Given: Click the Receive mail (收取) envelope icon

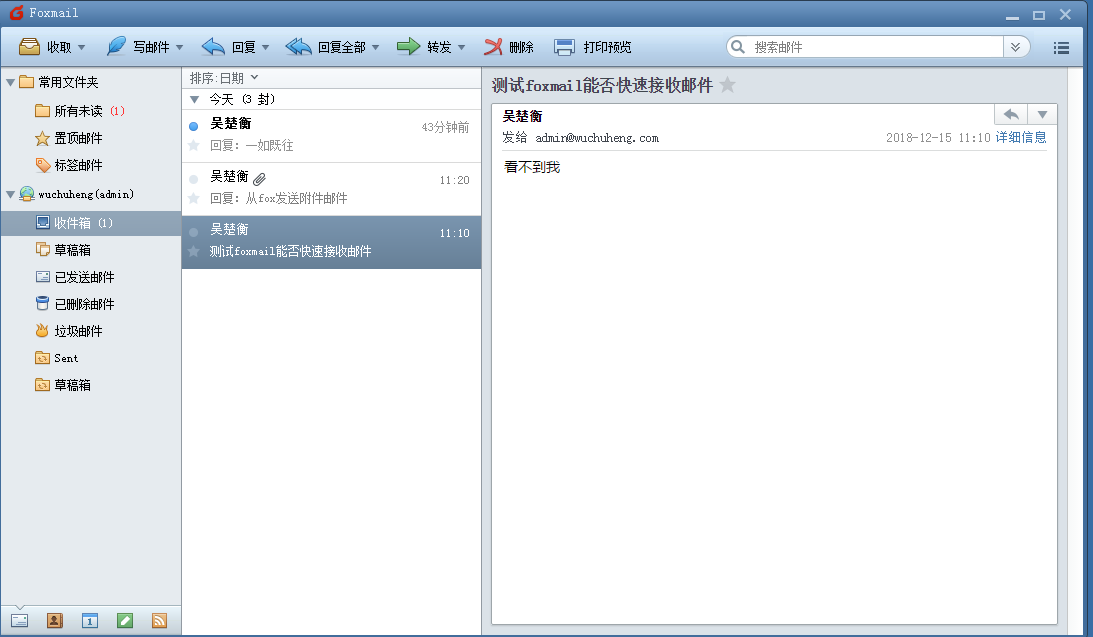Looking at the screenshot, I should click(29, 47).
